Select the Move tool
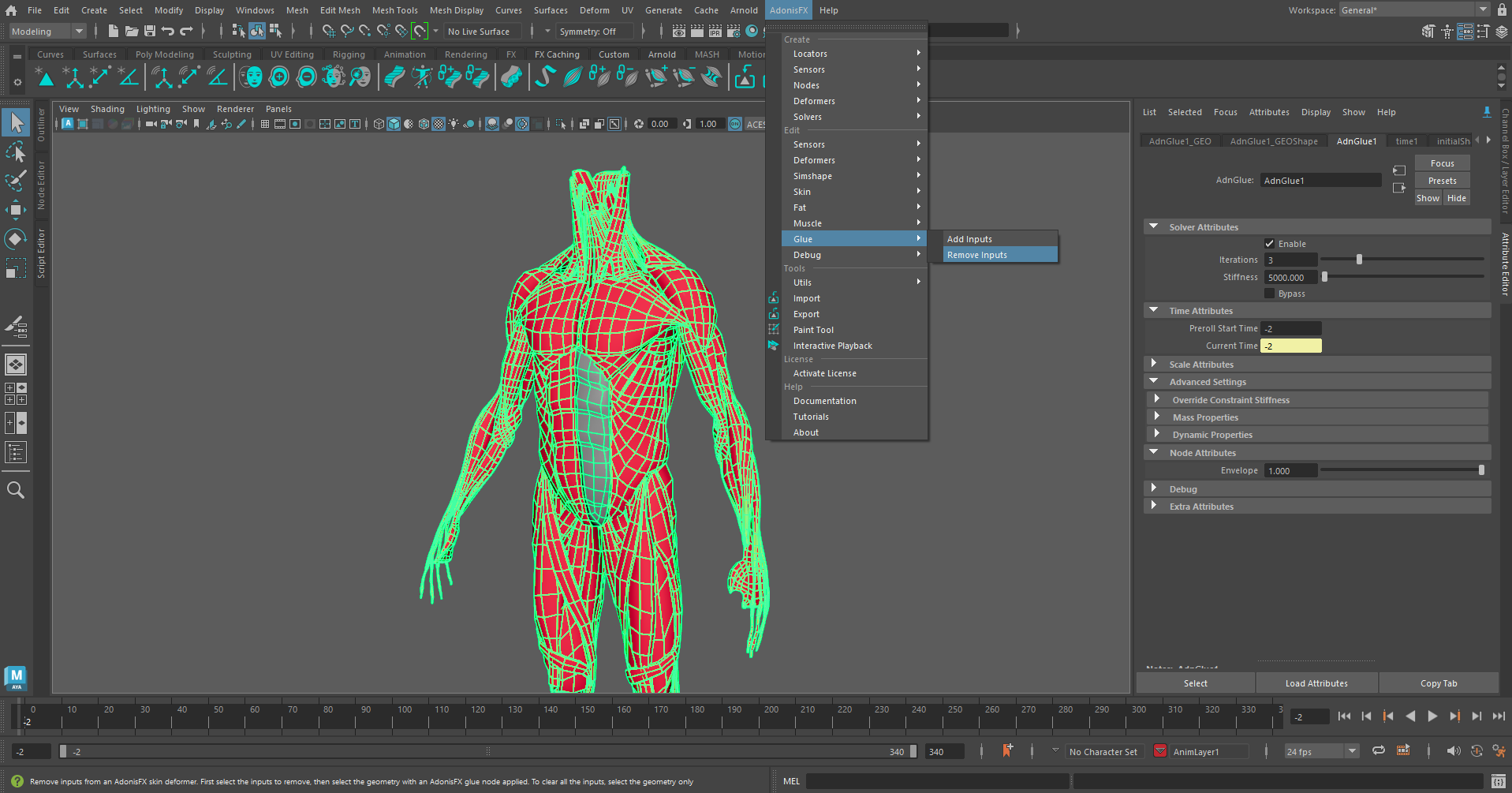This screenshot has height=793, width=1512. pos(16,210)
